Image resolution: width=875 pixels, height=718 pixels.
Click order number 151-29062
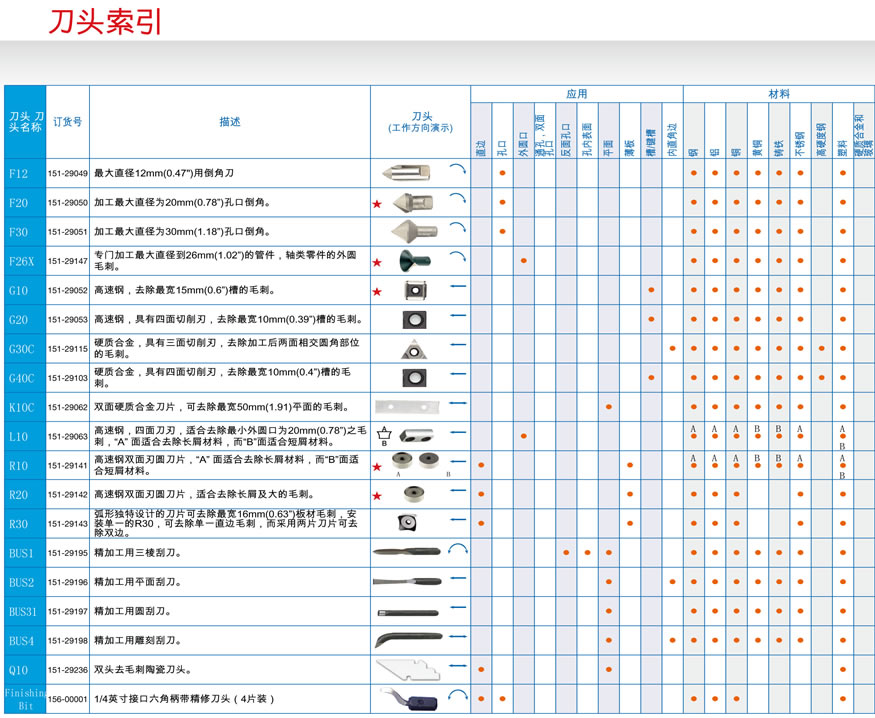pyautogui.click(x=68, y=407)
